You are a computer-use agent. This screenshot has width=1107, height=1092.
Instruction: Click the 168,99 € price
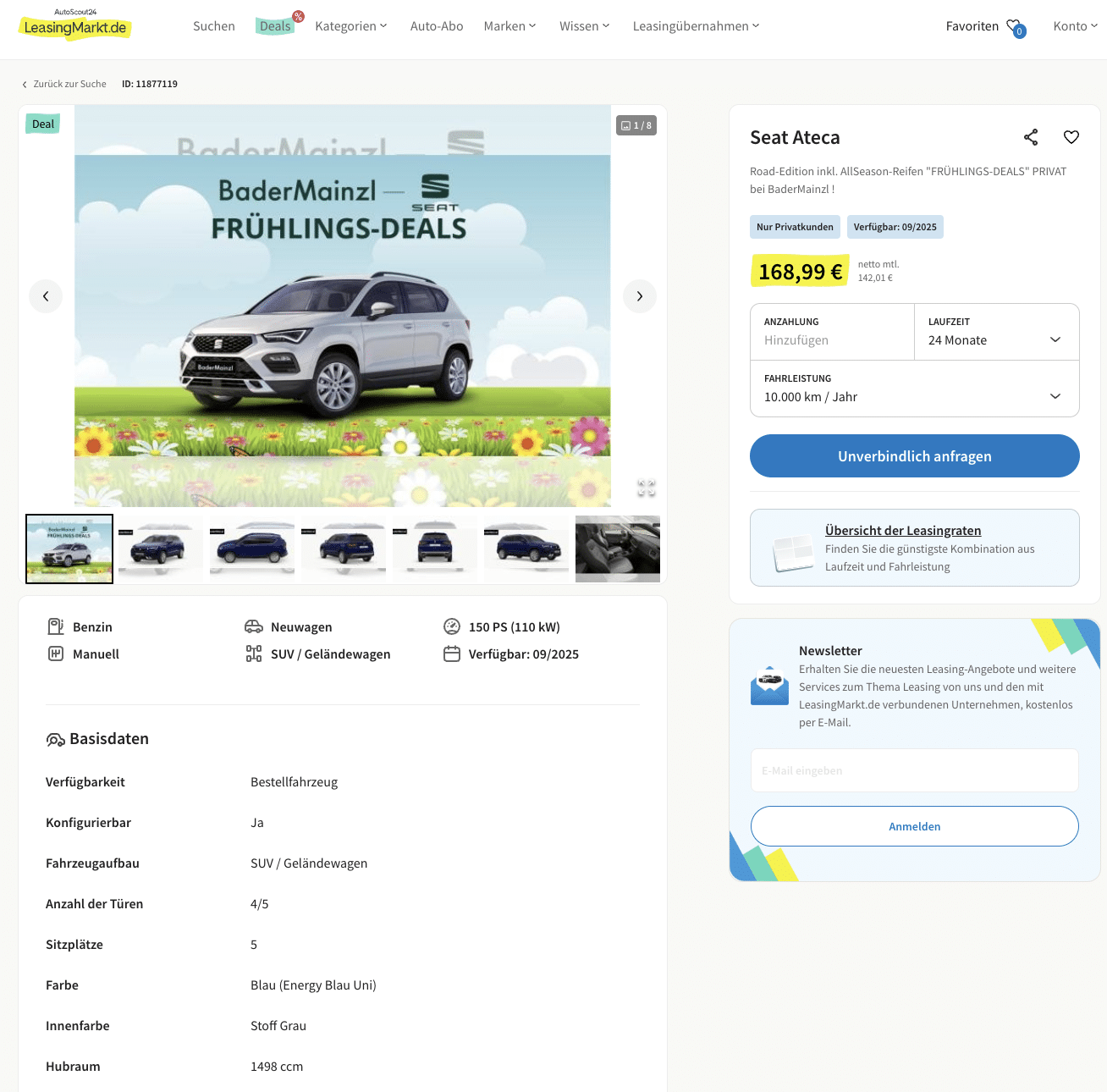[800, 272]
